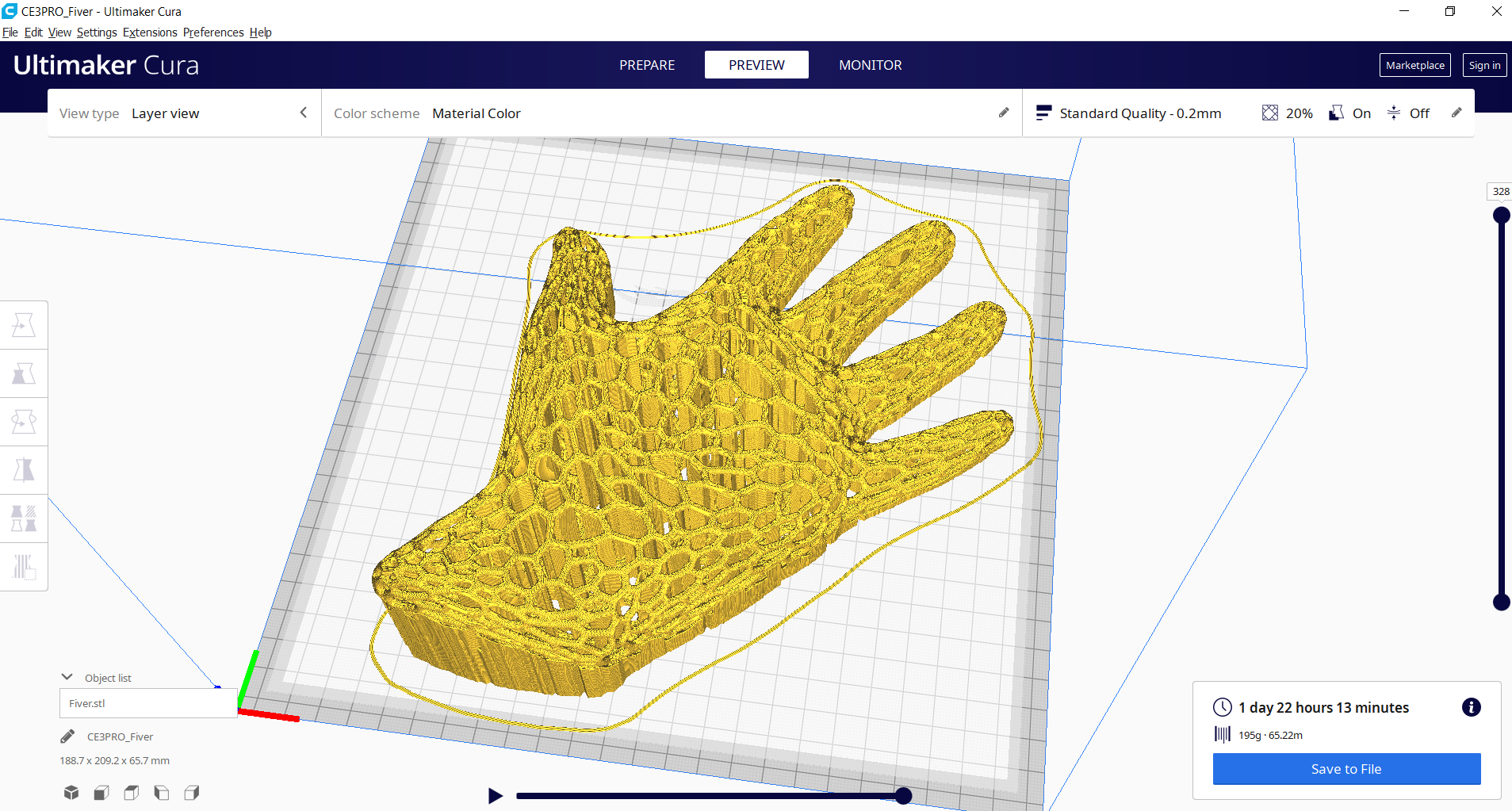Click the pencil icon next to CE3PRO_Fiver

click(x=67, y=736)
